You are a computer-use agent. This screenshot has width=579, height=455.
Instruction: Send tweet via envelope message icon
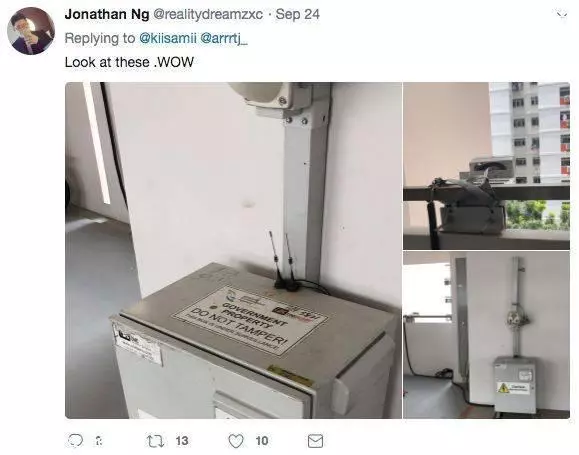pos(315,441)
